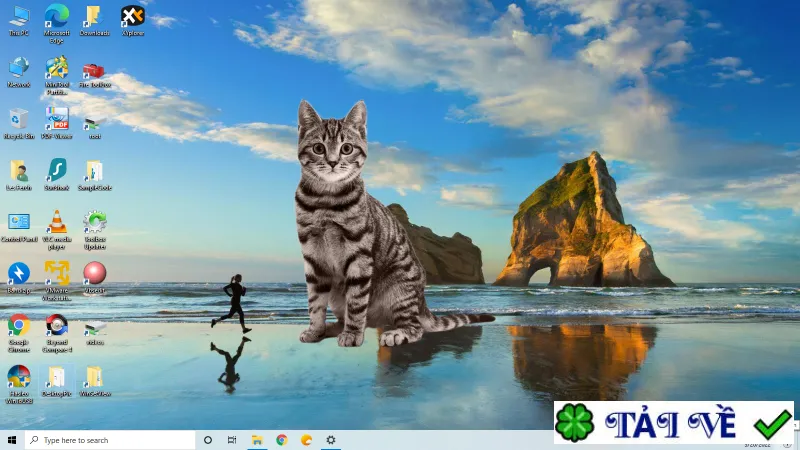
Task: Select the This PC icon
Action: coord(19,20)
